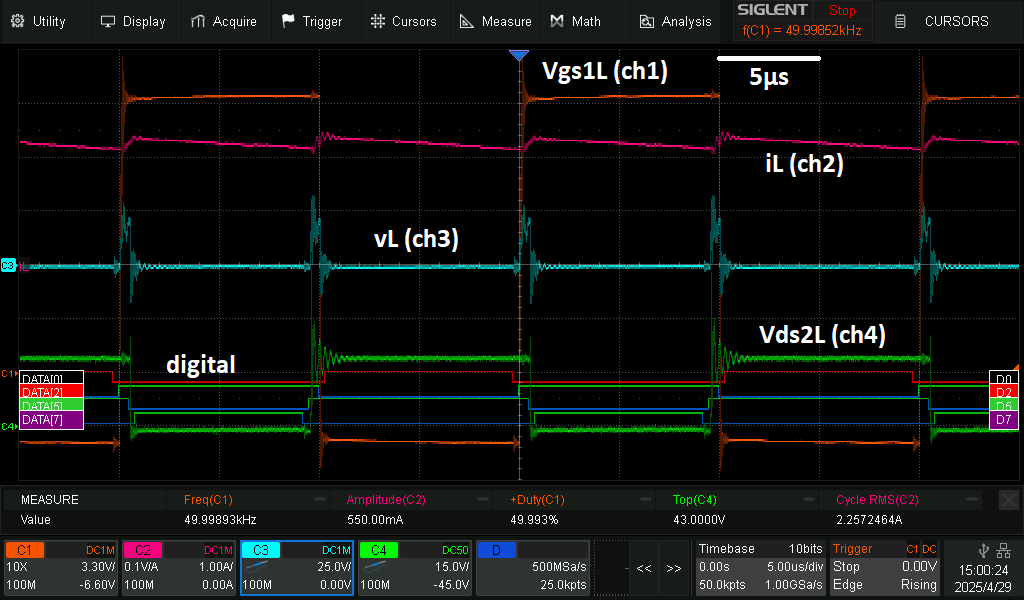Click the Acquire menu icon
The image size is (1024, 600).
[199, 21]
